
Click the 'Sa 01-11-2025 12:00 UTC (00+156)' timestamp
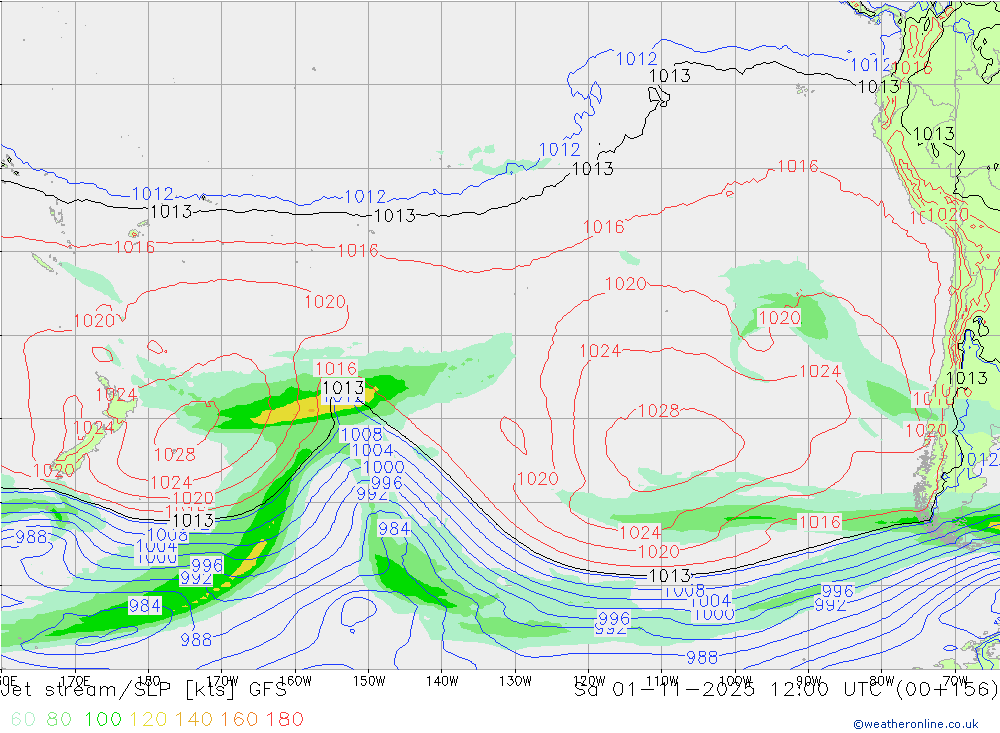click(786, 690)
